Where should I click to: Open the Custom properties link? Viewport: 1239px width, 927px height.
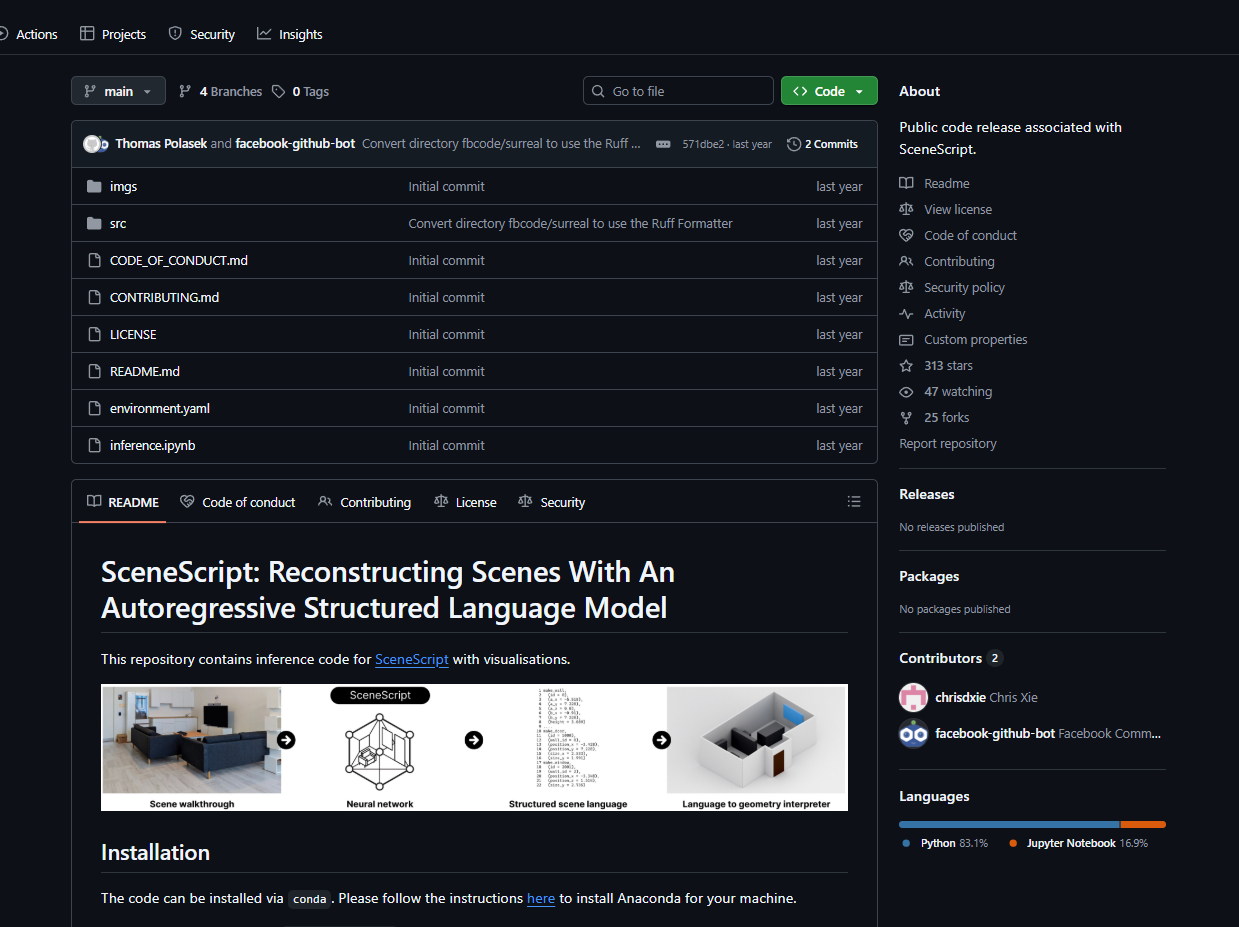[x=975, y=339]
